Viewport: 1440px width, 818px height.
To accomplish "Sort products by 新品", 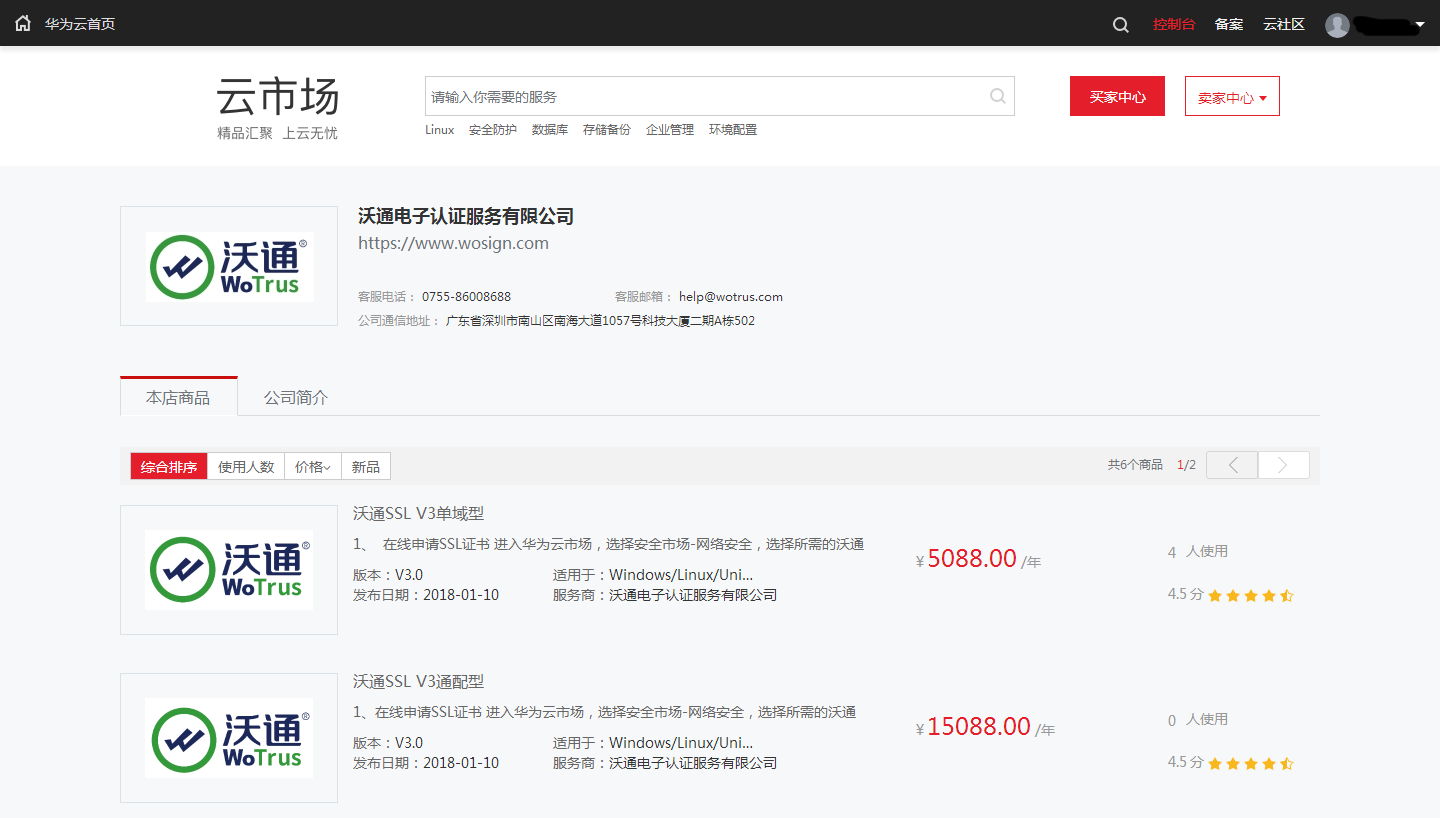I will (x=366, y=467).
